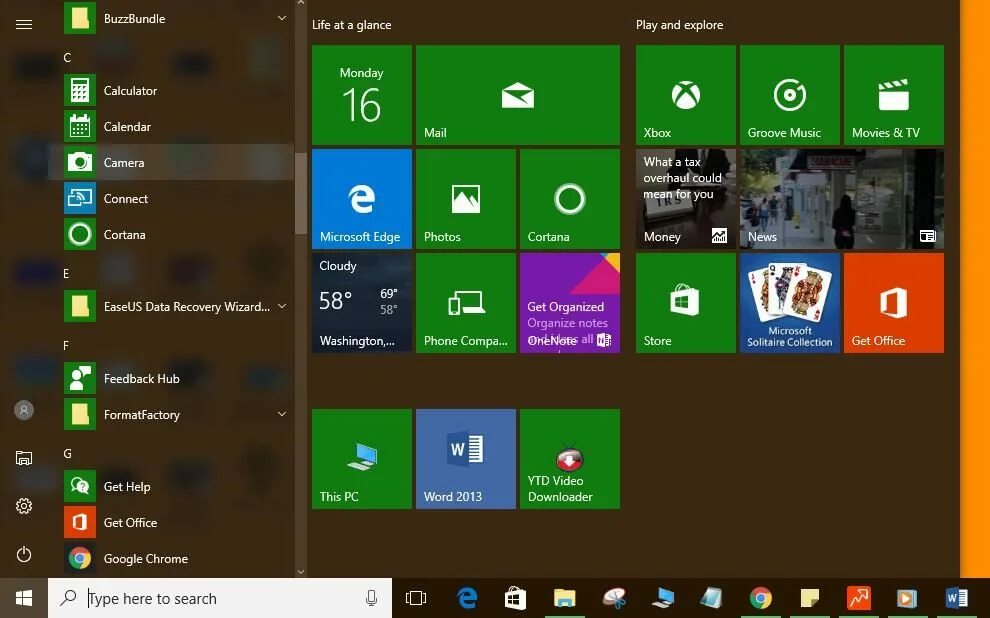Open the Xbox tile
This screenshot has width=990, height=618.
[x=686, y=95]
